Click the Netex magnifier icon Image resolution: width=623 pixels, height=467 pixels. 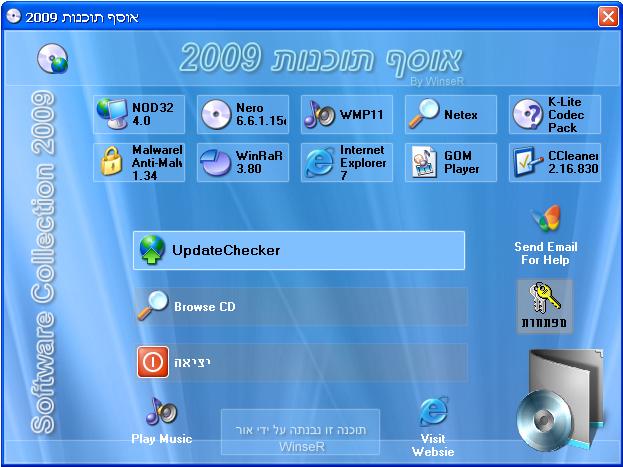point(424,114)
